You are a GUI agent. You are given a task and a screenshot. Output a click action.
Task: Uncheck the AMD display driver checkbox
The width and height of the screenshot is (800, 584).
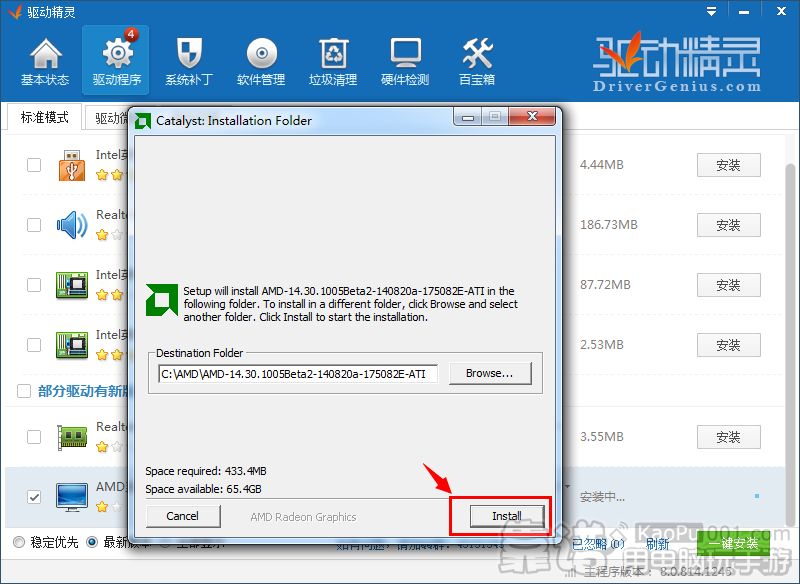(34, 497)
